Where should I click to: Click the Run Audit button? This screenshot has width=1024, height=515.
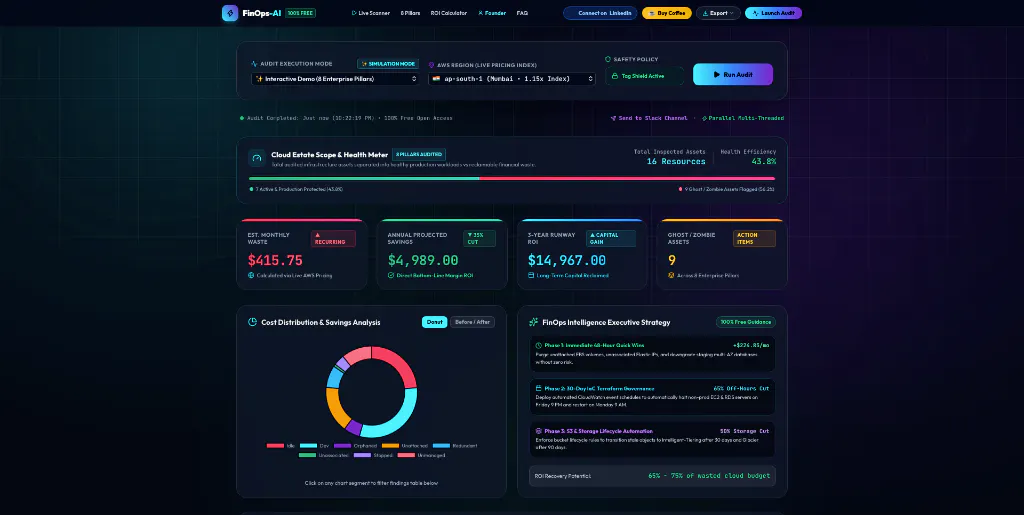[733, 74]
